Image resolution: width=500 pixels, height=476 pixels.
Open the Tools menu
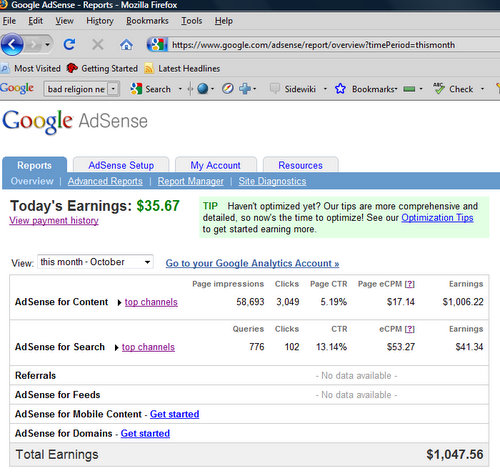191,21
